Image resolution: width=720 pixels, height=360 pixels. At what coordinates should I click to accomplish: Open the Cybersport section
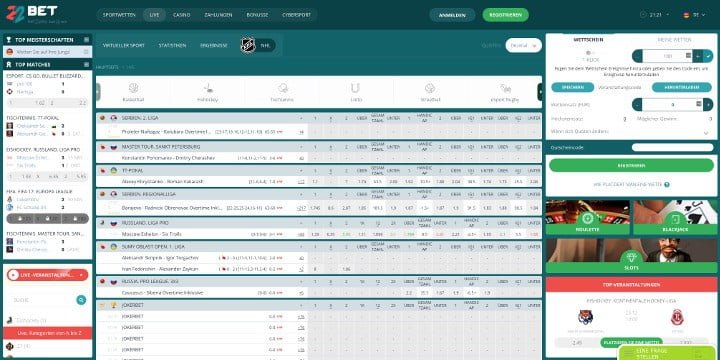[296, 15]
